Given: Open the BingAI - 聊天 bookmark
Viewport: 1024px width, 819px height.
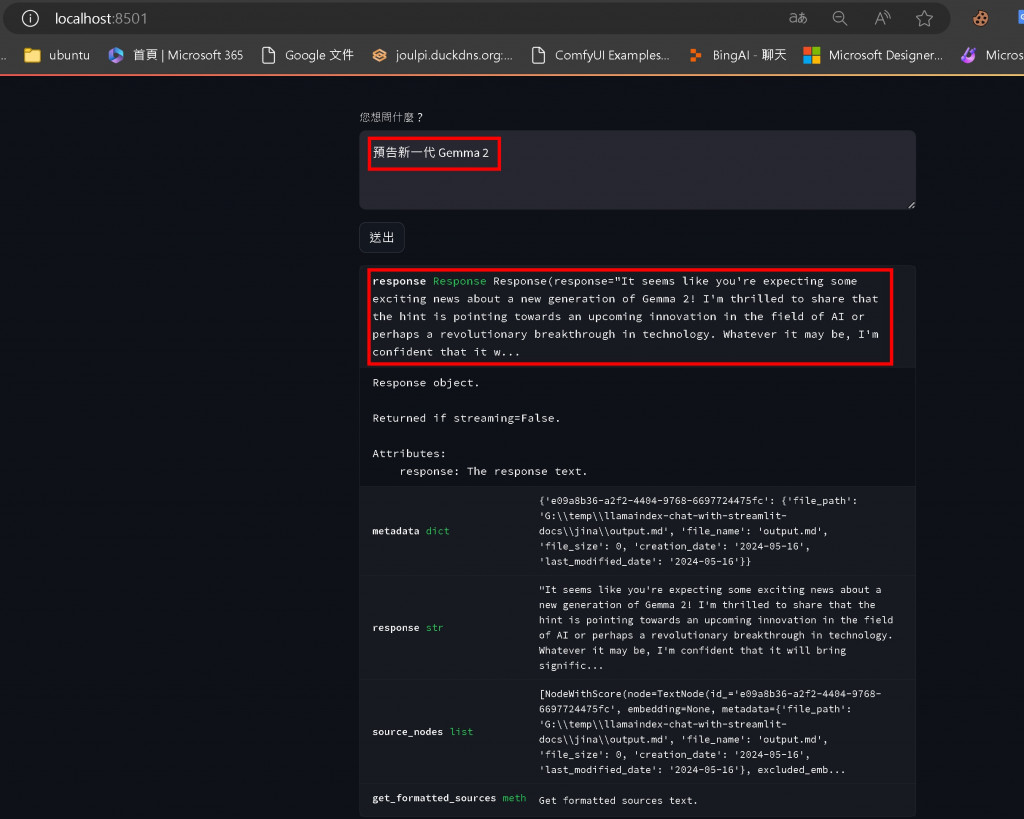Looking at the screenshot, I should 738,56.
